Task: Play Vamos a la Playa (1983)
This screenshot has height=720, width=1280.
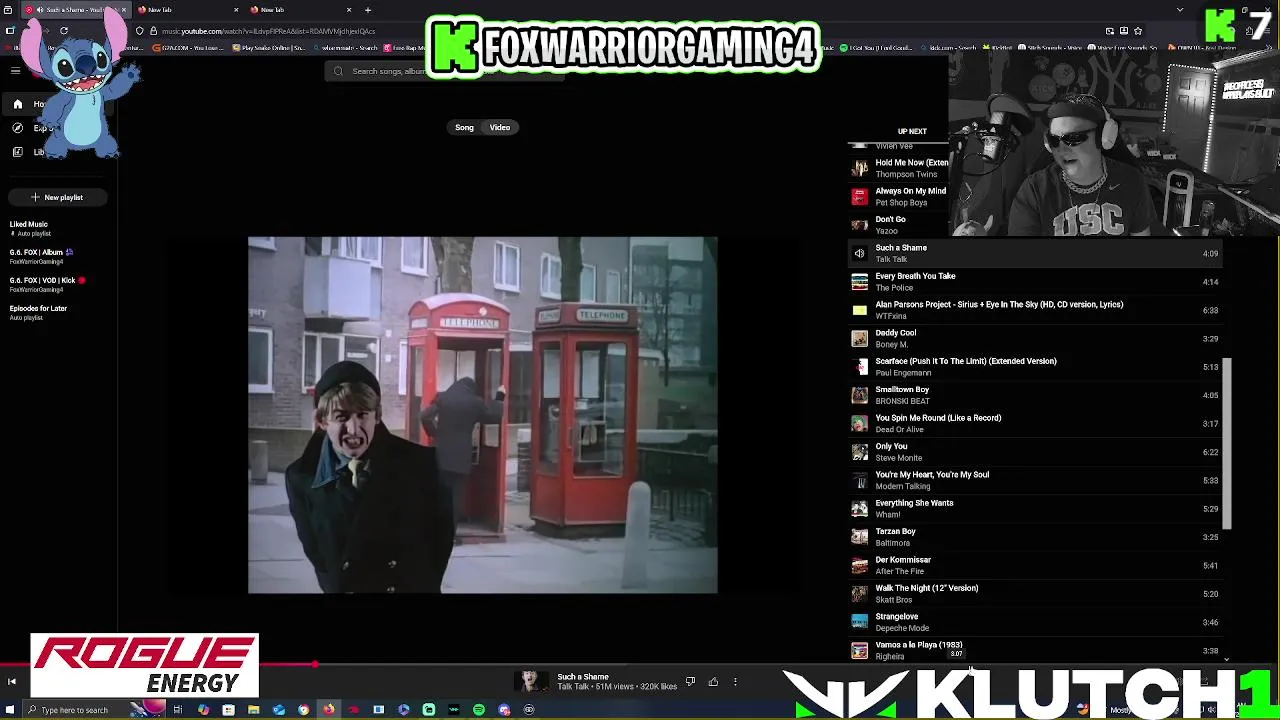Action: pos(1036,650)
